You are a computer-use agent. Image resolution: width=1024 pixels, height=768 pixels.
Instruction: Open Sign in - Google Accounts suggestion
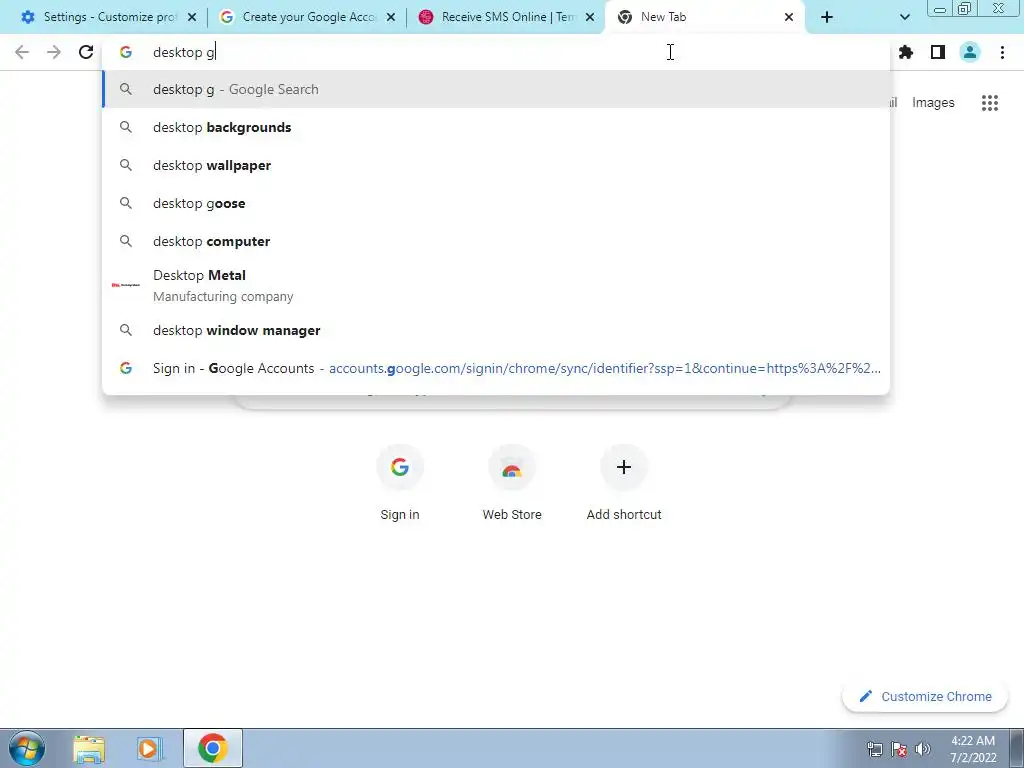coord(496,368)
